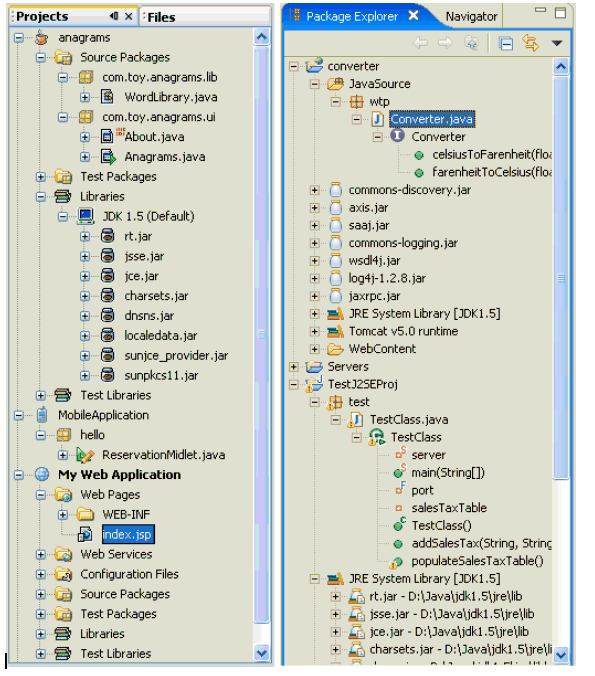Expand the commons-discovery.jar entry

point(314,190)
